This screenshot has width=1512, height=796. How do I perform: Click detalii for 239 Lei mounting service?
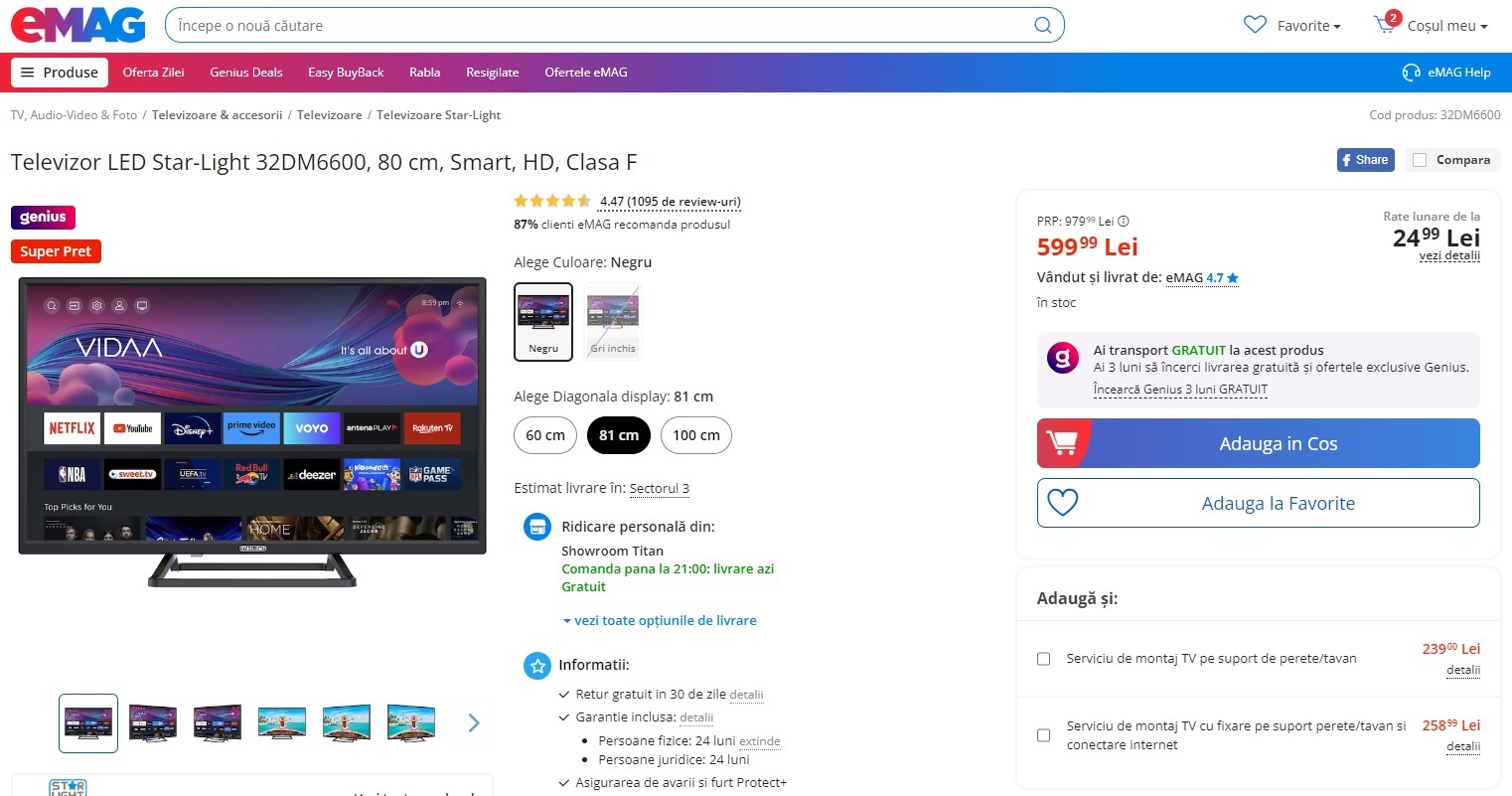coord(1463,670)
